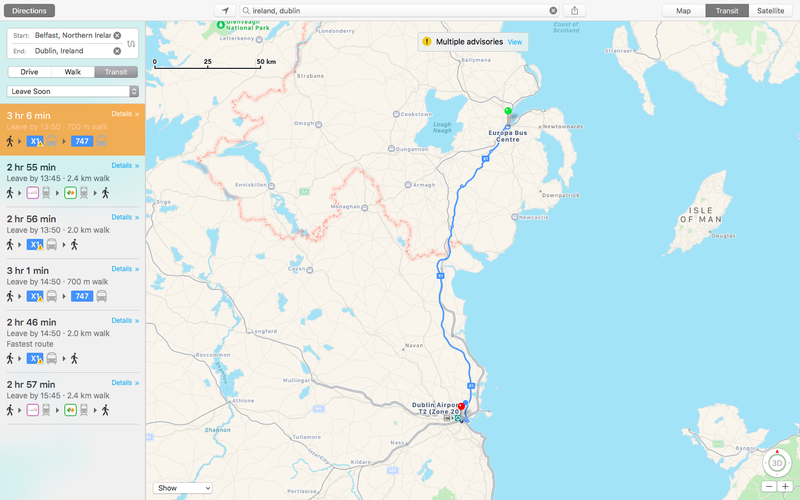Open the Leave Soon dropdown
Screen dimensions: 800x500
point(72,91)
